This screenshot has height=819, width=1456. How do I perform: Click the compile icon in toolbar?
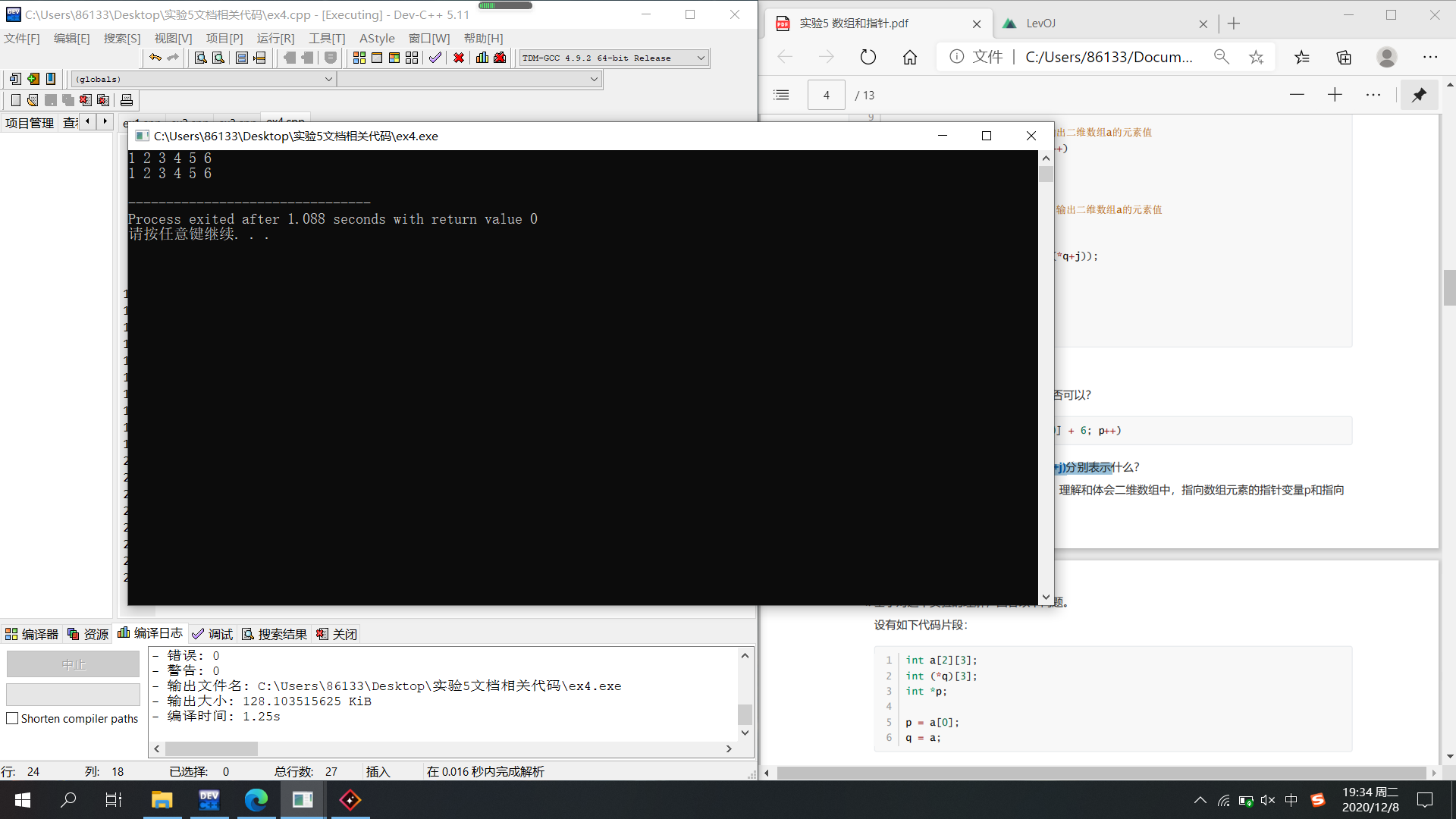(359, 58)
